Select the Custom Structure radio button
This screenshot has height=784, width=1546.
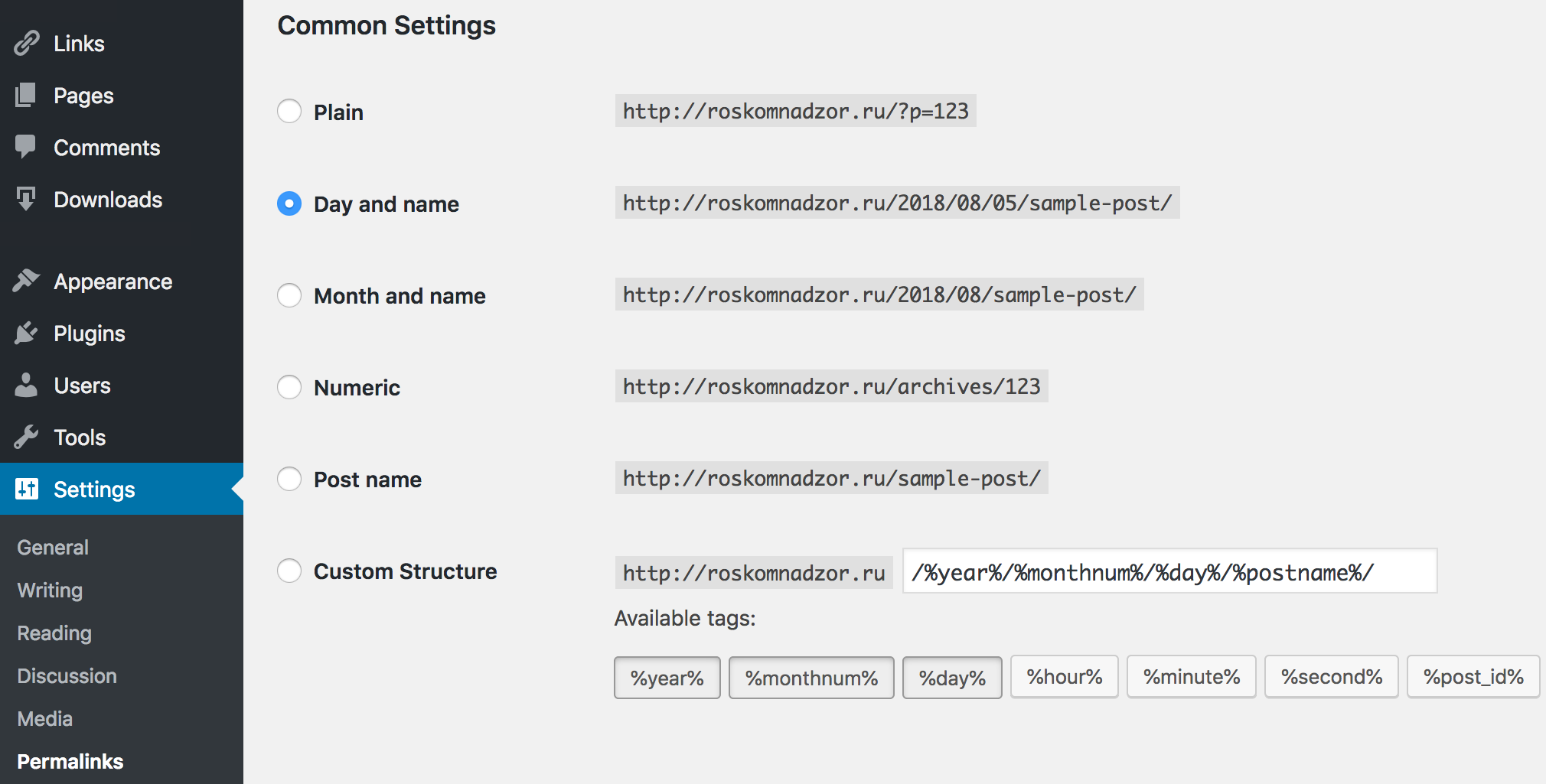click(x=289, y=570)
